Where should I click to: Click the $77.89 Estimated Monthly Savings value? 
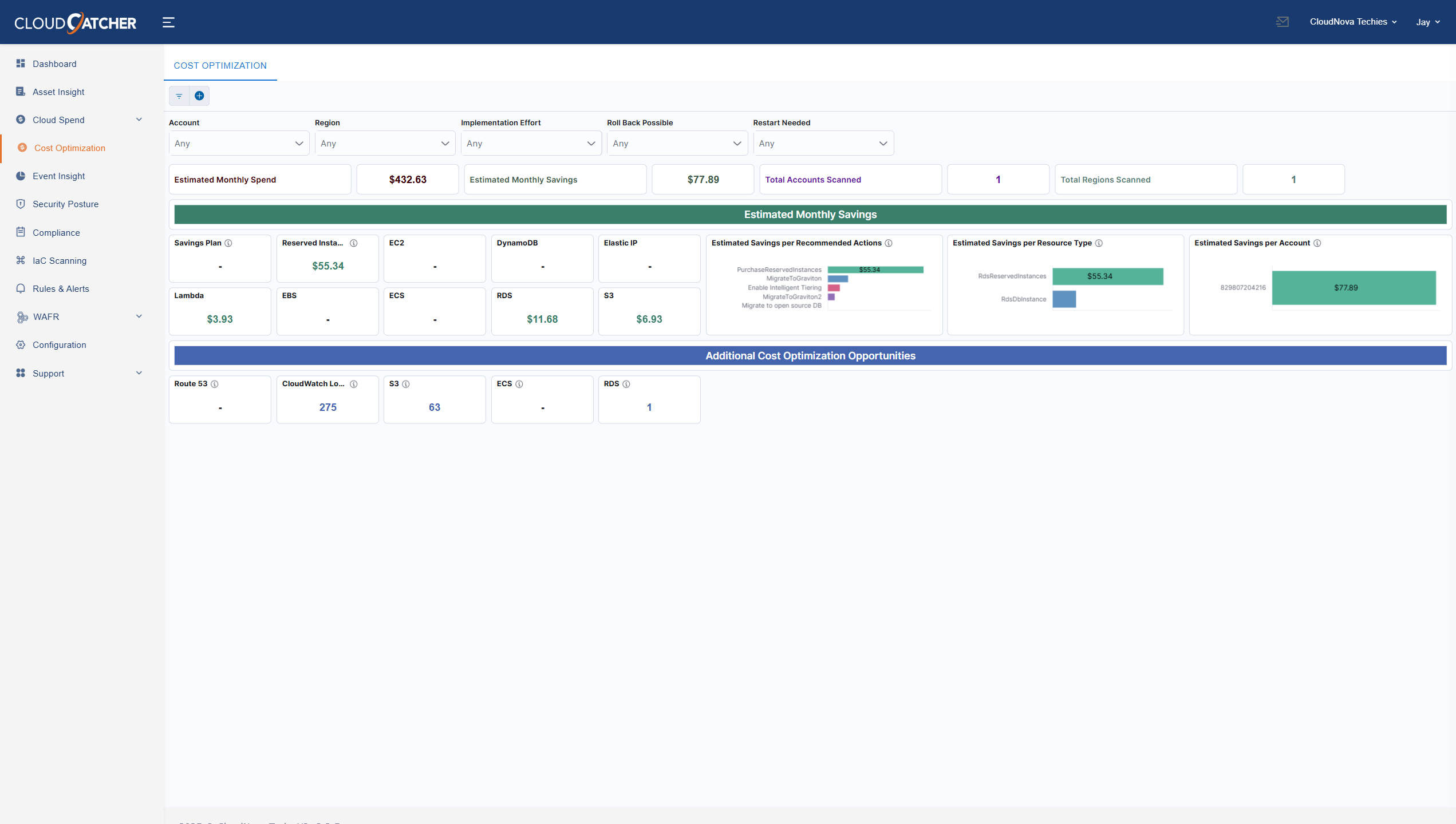(x=703, y=180)
